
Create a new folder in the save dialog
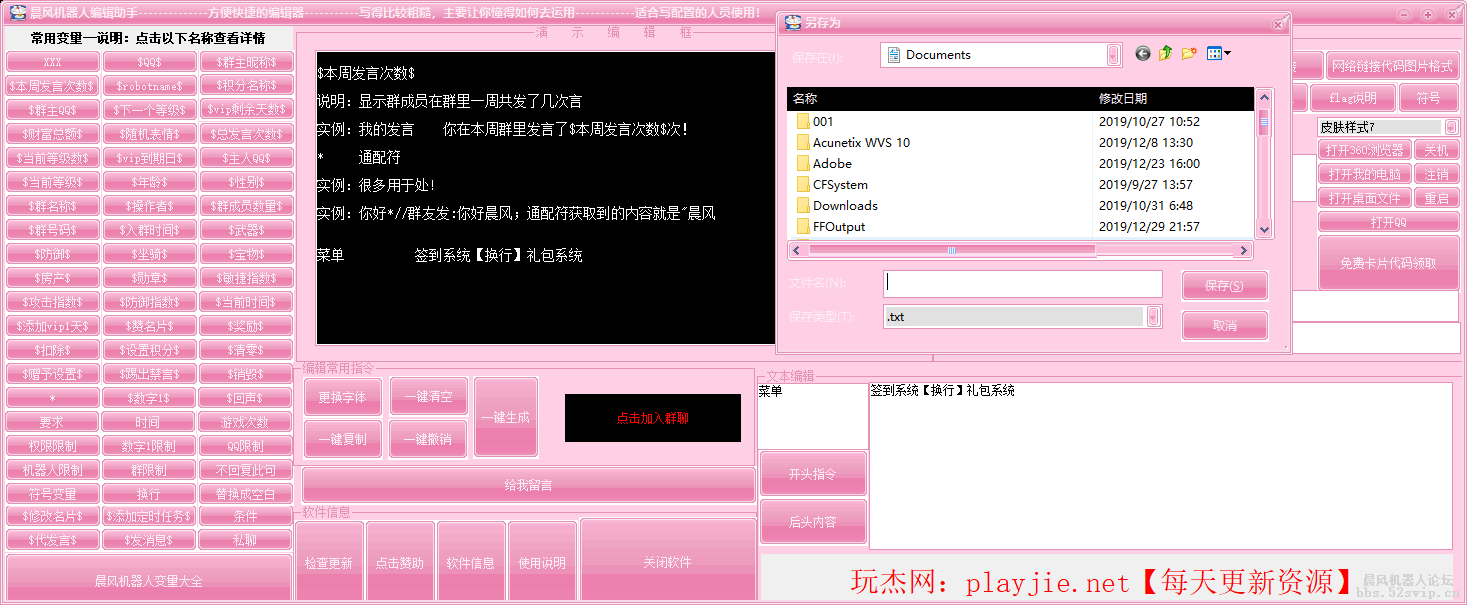click(1189, 54)
